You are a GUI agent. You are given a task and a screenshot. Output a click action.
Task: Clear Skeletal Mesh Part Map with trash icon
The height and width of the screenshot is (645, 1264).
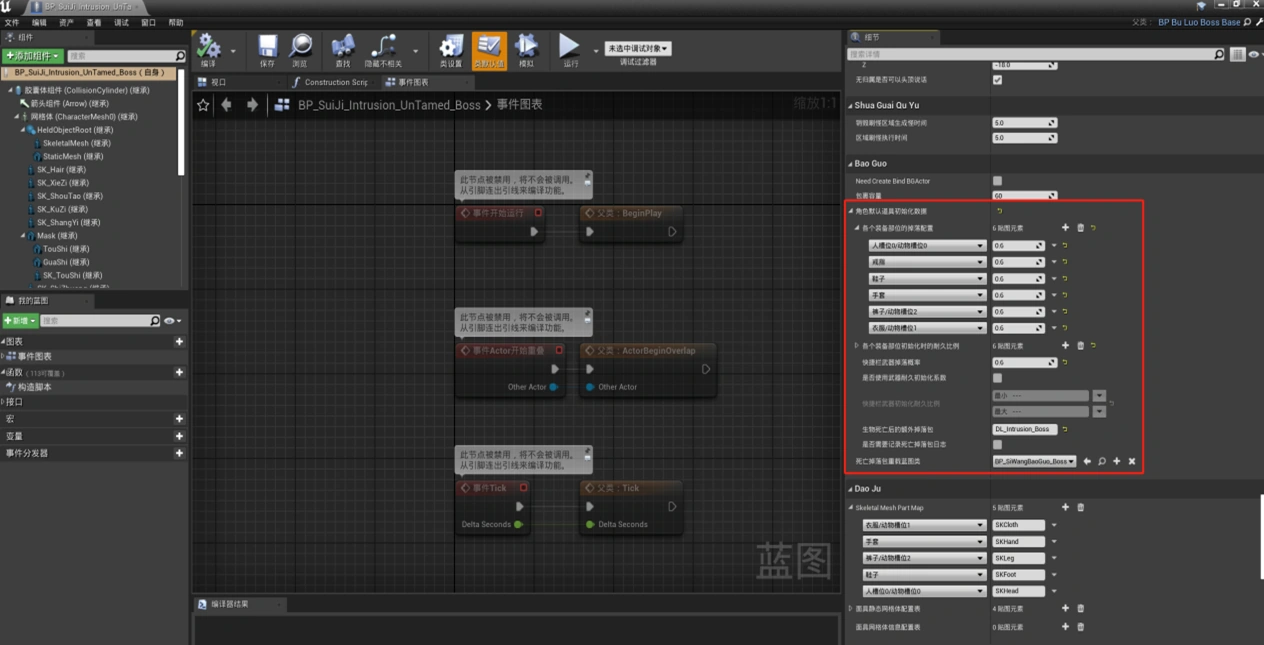1080,508
